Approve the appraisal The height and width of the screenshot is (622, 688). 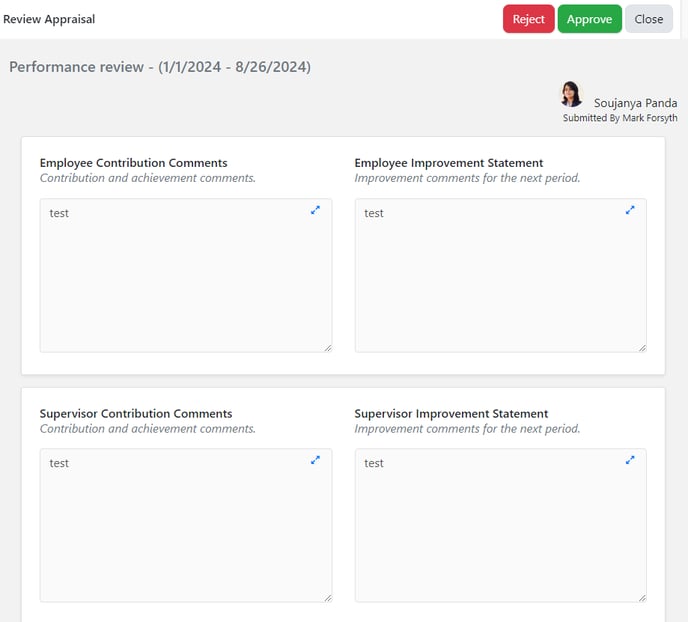589,19
